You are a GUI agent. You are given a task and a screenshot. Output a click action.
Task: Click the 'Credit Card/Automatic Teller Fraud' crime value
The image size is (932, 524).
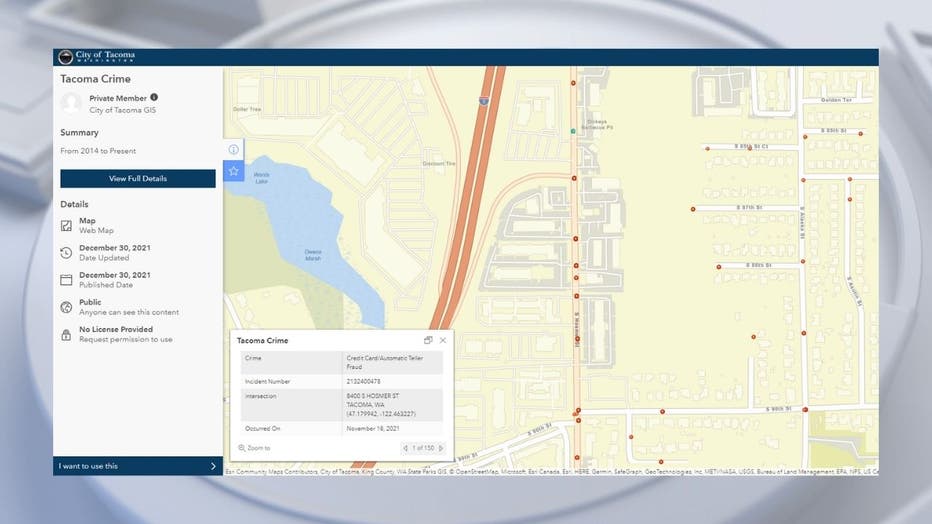(385, 362)
